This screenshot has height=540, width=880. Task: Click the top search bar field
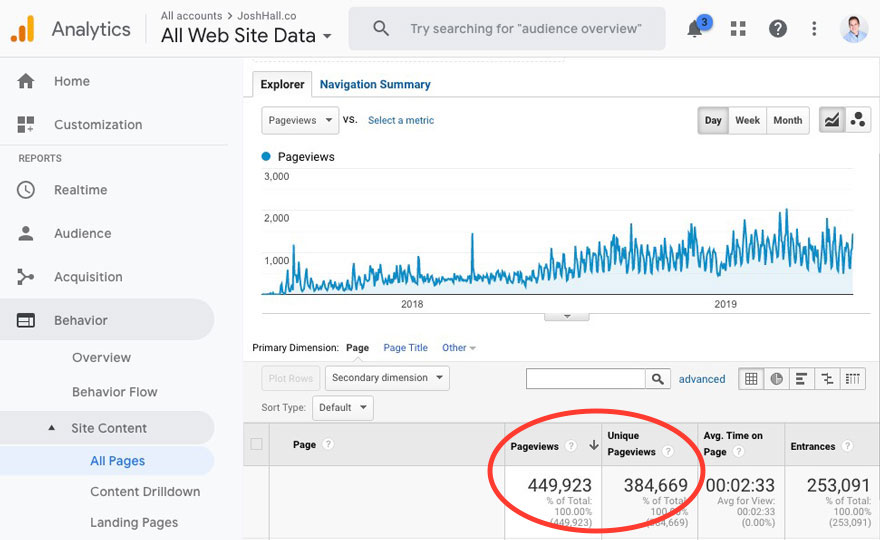coord(525,29)
